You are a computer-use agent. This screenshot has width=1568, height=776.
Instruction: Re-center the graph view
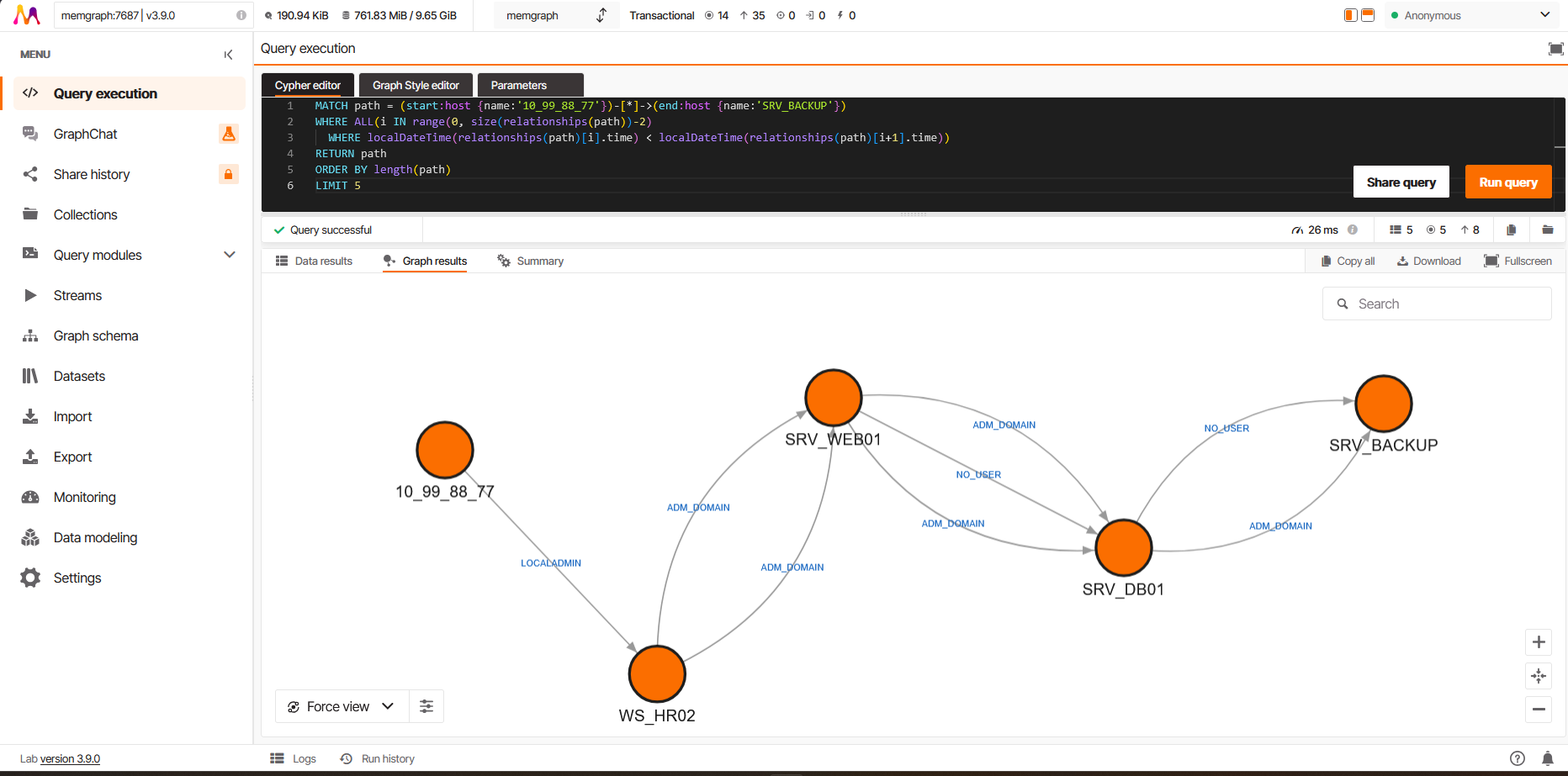point(1539,676)
